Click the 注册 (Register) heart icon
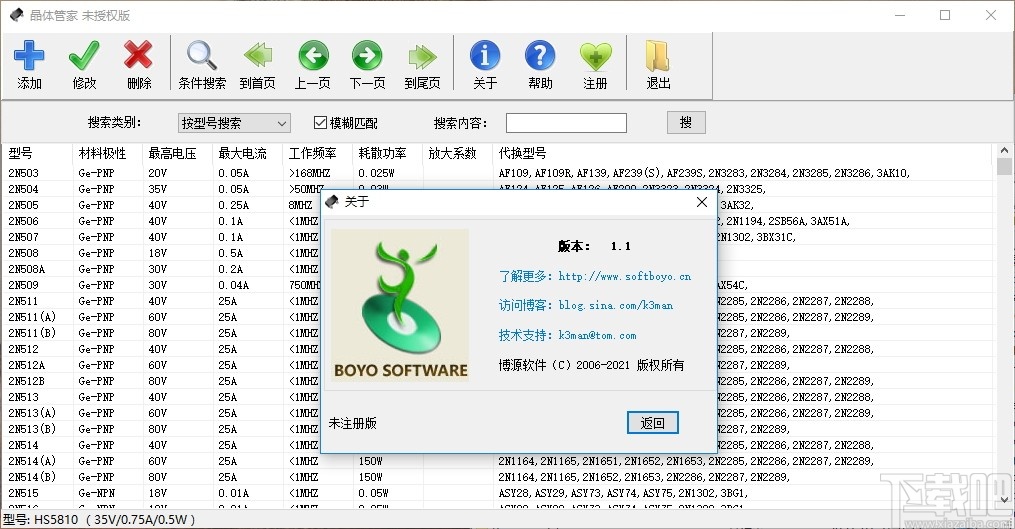1015x529 pixels. [596, 56]
